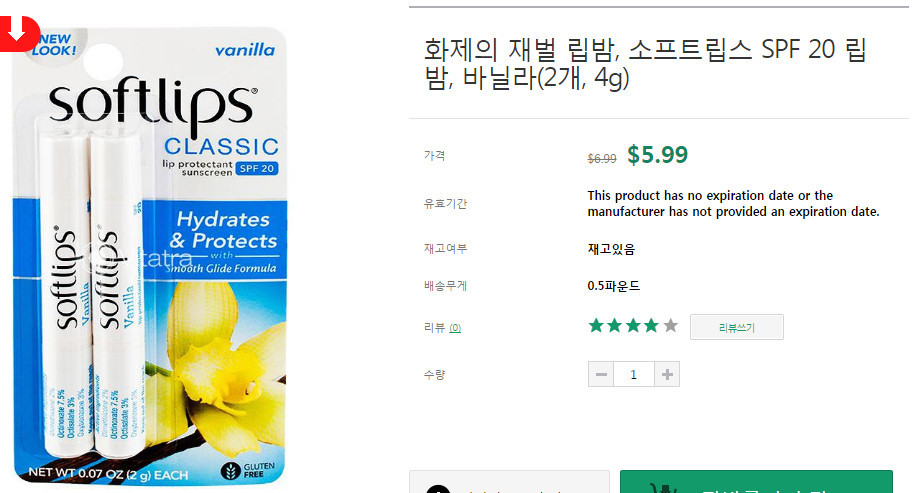916x493 pixels.
Task: Click the quantity input field showing 1
Action: coord(634,374)
